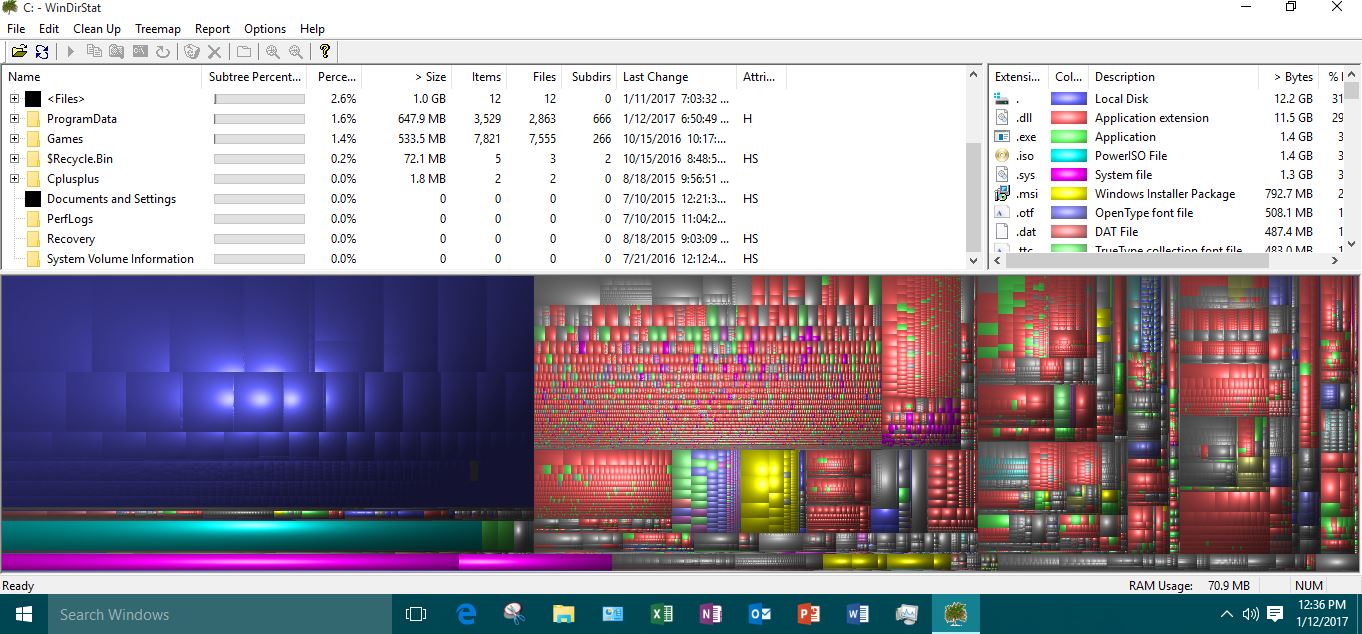This screenshot has height=634, width=1362.
Task: Sort by the Description column header
Action: coord(1173,77)
